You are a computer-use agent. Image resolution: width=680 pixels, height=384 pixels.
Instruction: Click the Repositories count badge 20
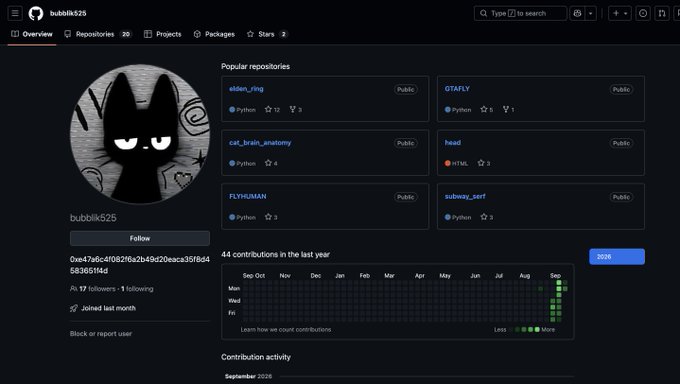pos(126,34)
